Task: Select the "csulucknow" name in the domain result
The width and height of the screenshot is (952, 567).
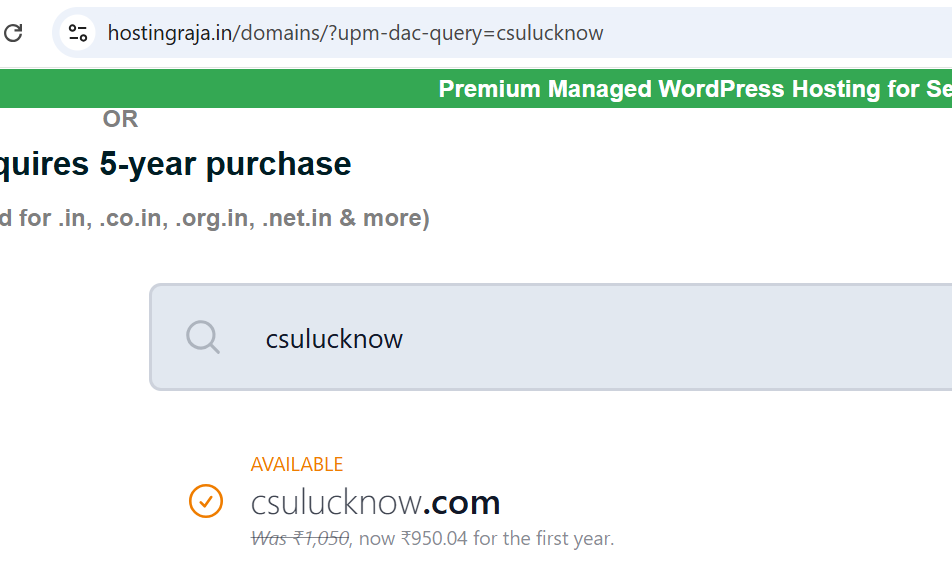Action: [335, 502]
